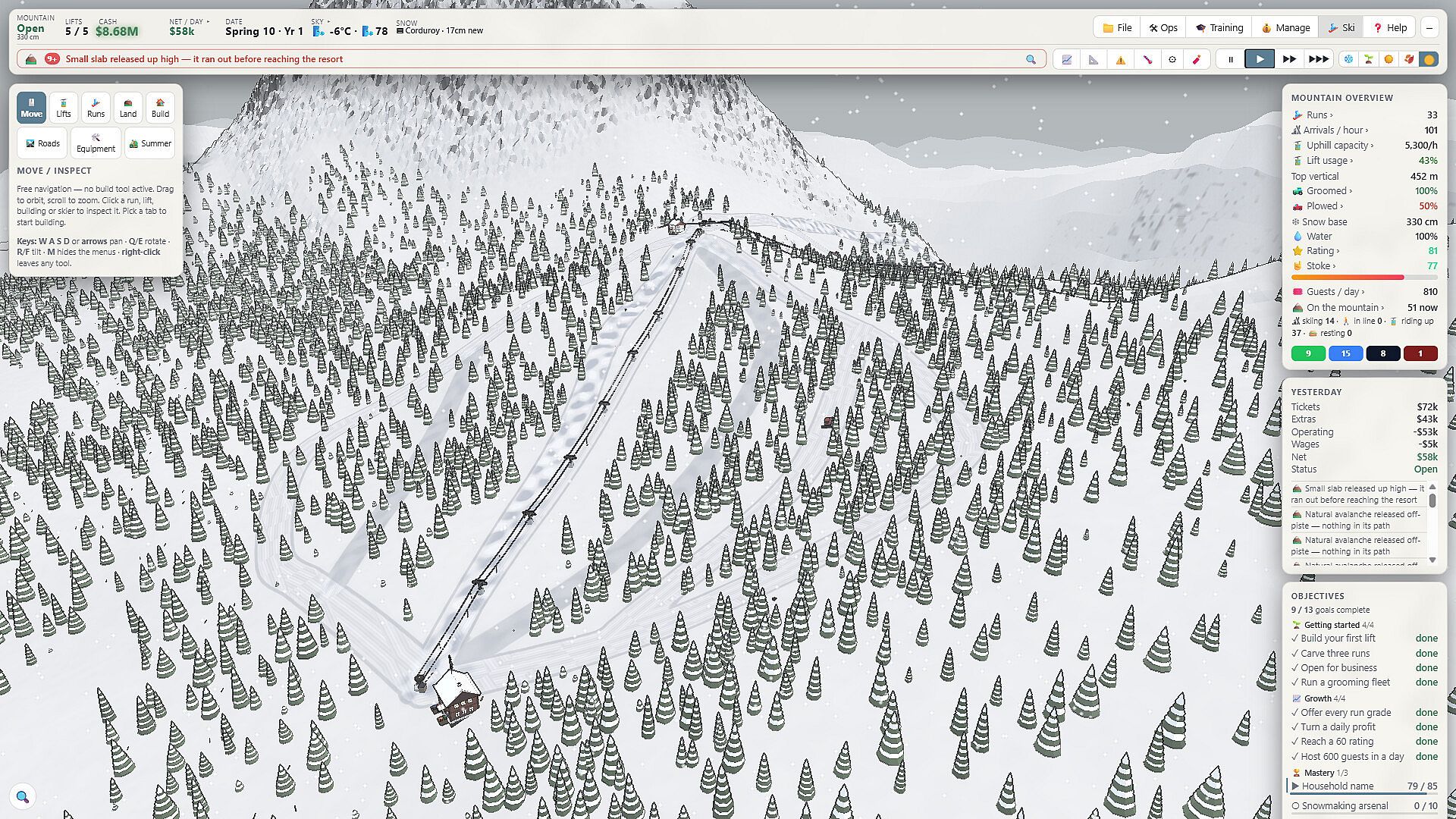
Task: Expand Groomed details
Action: (1364, 191)
